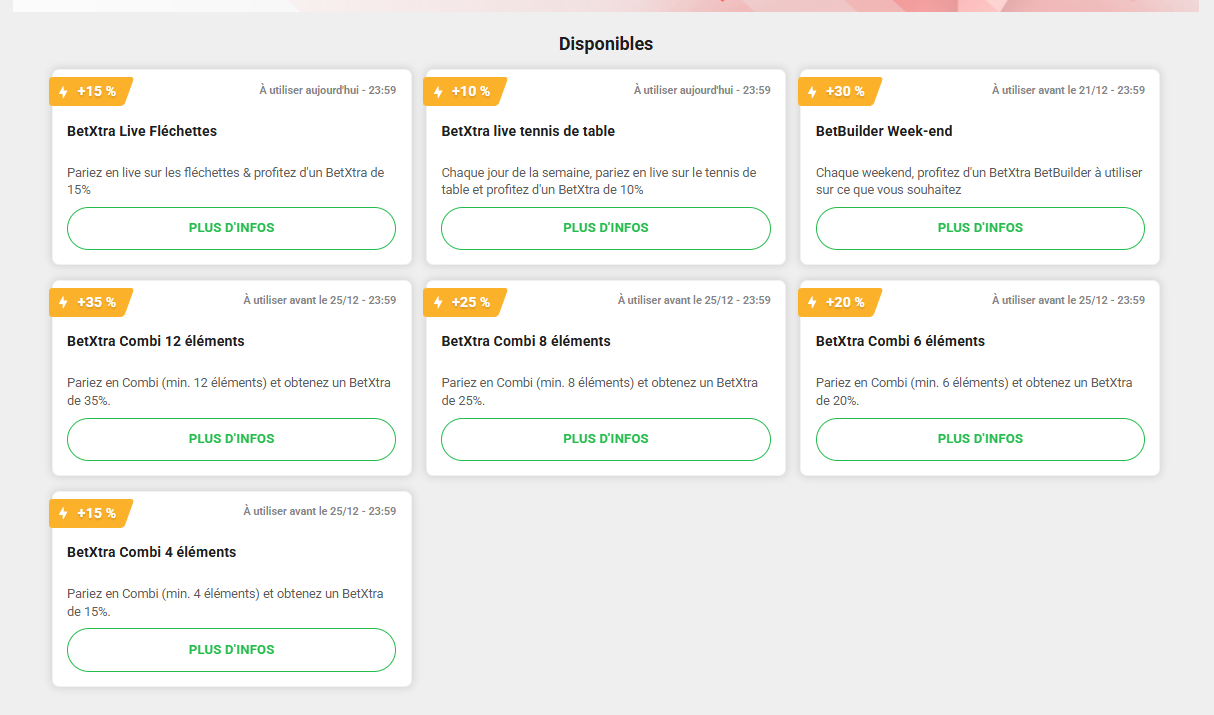Select the BetXtra live tennis de table title

[x=528, y=131]
